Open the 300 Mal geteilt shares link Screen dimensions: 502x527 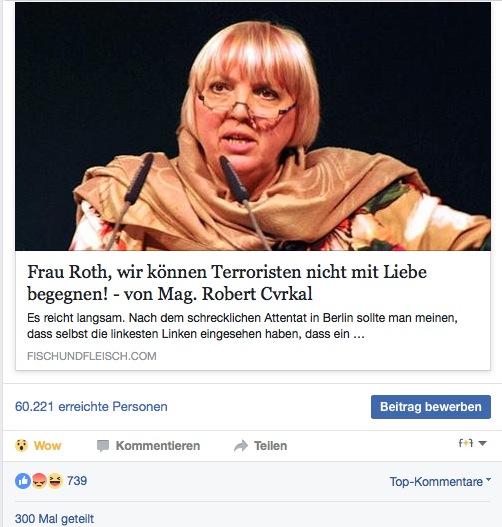[x=54, y=519]
